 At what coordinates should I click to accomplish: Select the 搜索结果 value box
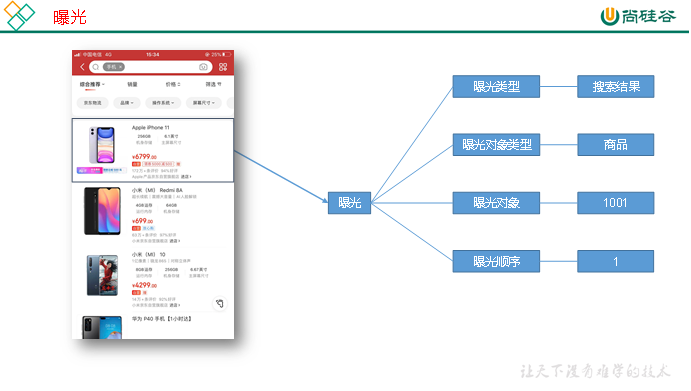616,86
